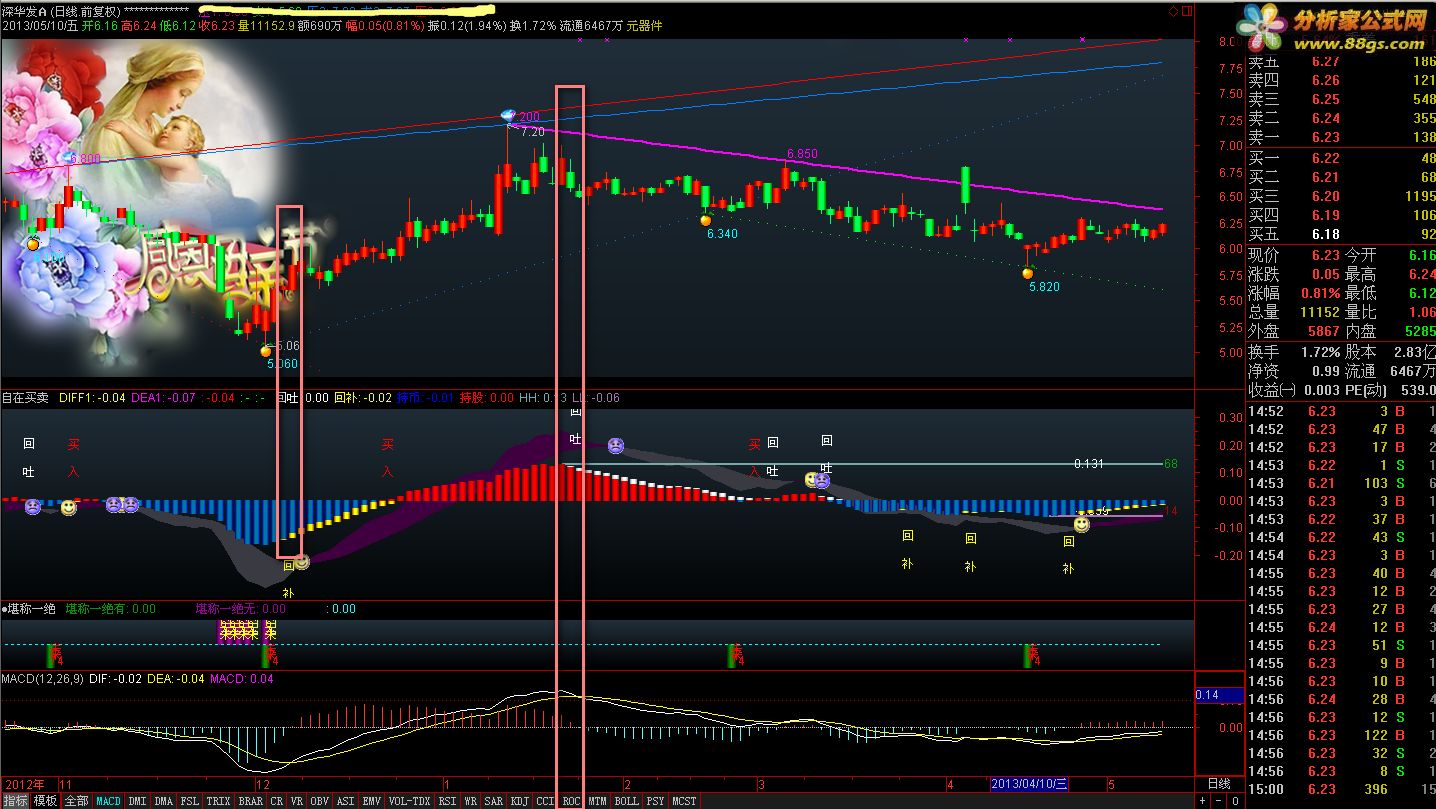The image size is (1436, 809).
Task: Click the 15:00 trade row with 396
Action: pos(1341,789)
